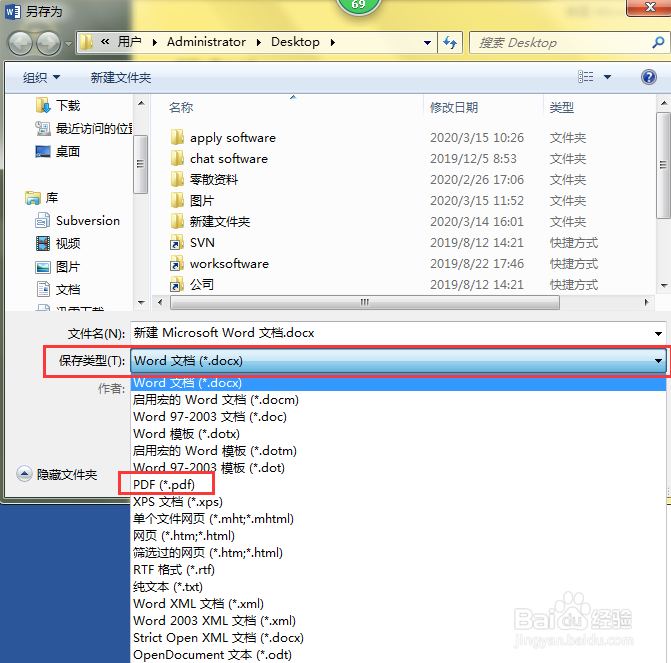Click the refresh icon beside address bar
Image resolution: width=671 pixels, height=663 pixels.
450,42
